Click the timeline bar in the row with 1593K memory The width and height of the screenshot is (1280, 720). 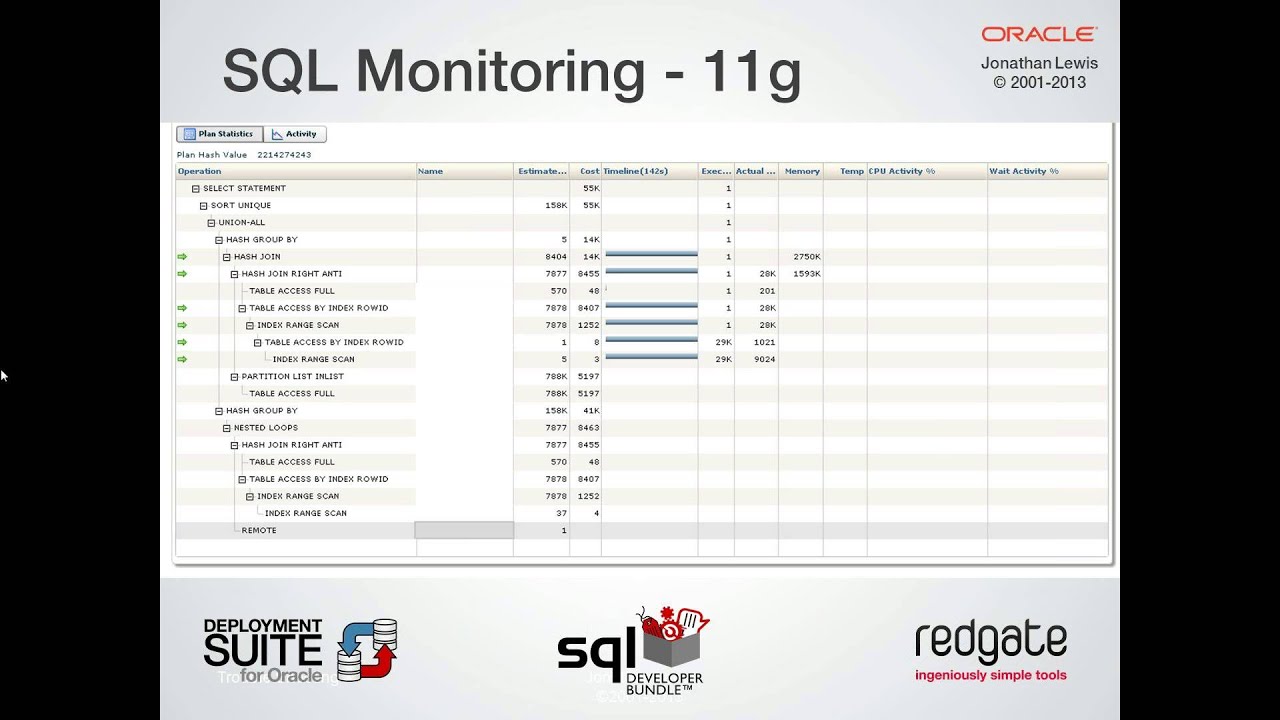pyautogui.click(x=651, y=271)
